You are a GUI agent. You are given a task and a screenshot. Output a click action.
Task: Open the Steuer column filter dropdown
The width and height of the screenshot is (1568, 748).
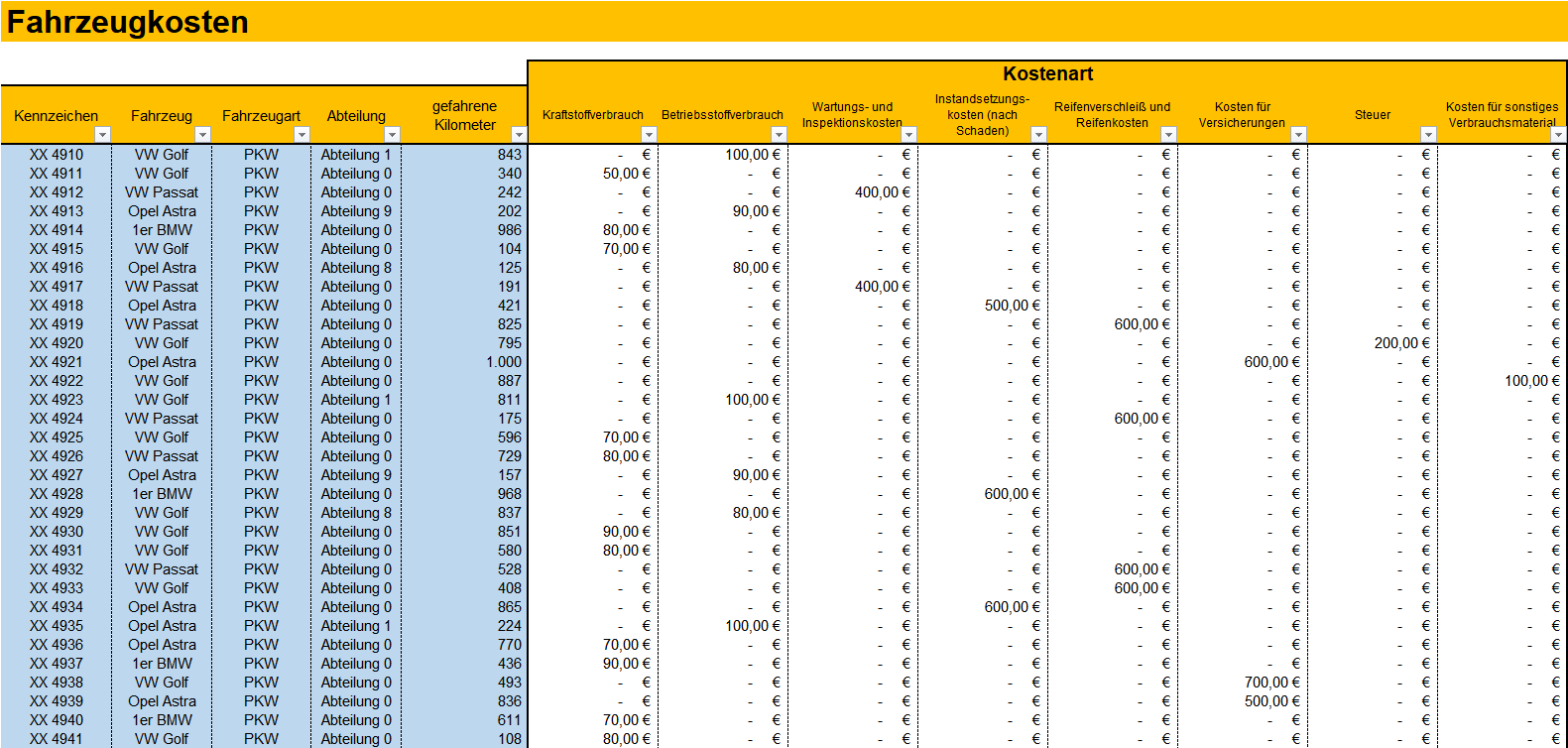pos(1428,134)
